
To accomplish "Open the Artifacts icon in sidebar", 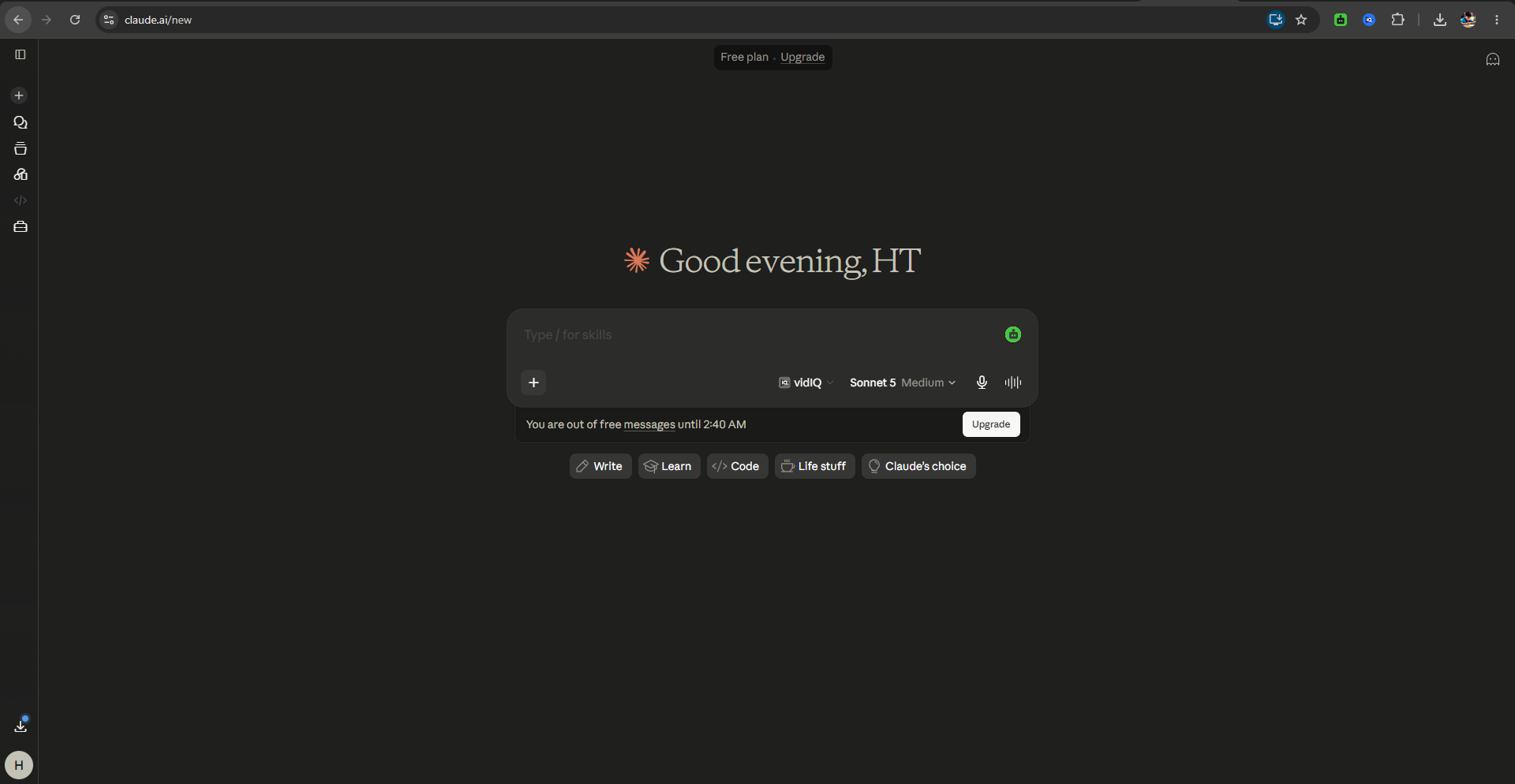I will (21, 174).
